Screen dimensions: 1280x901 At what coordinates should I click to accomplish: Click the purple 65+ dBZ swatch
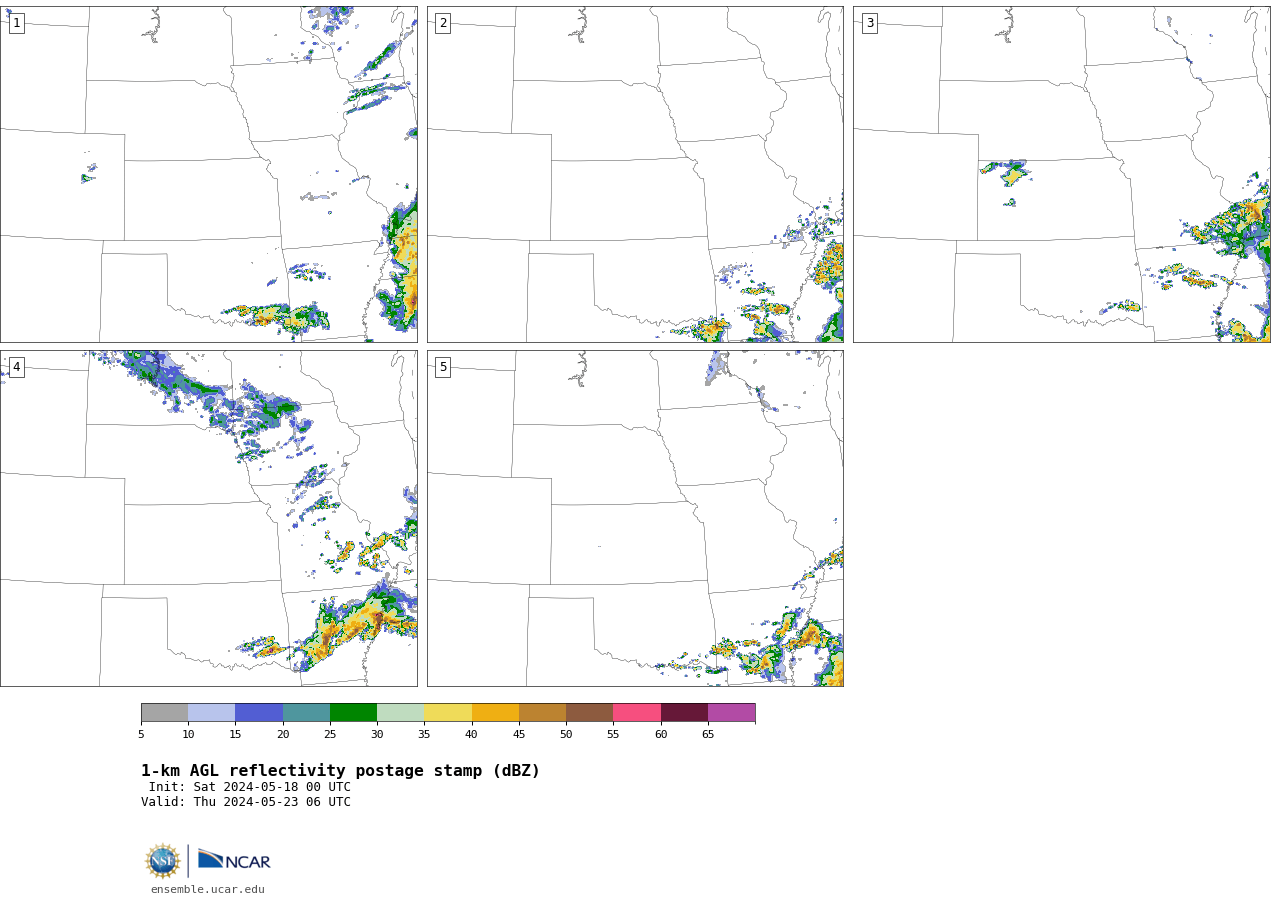point(731,713)
